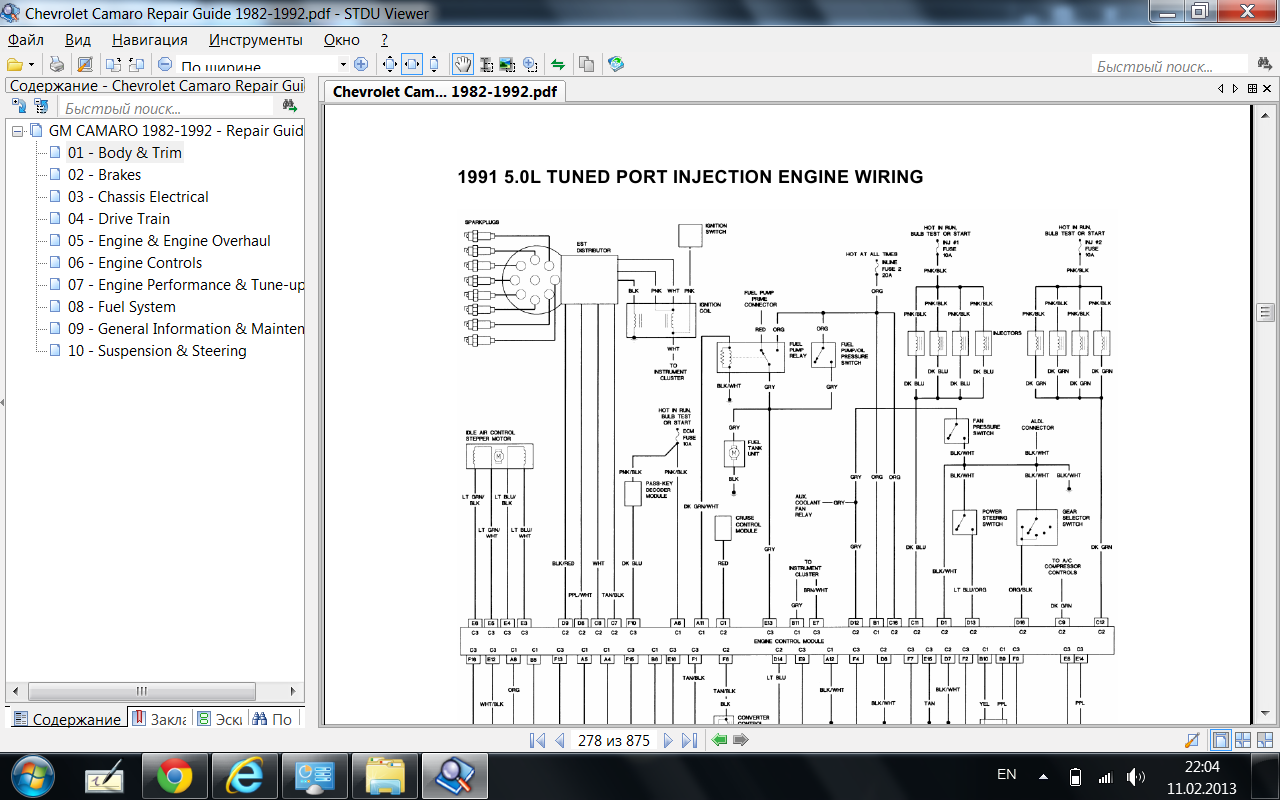Click the page number field '278 из 875'
Image resolution: width=1280 pixels, height=800 pixels.
click(613, 741)
